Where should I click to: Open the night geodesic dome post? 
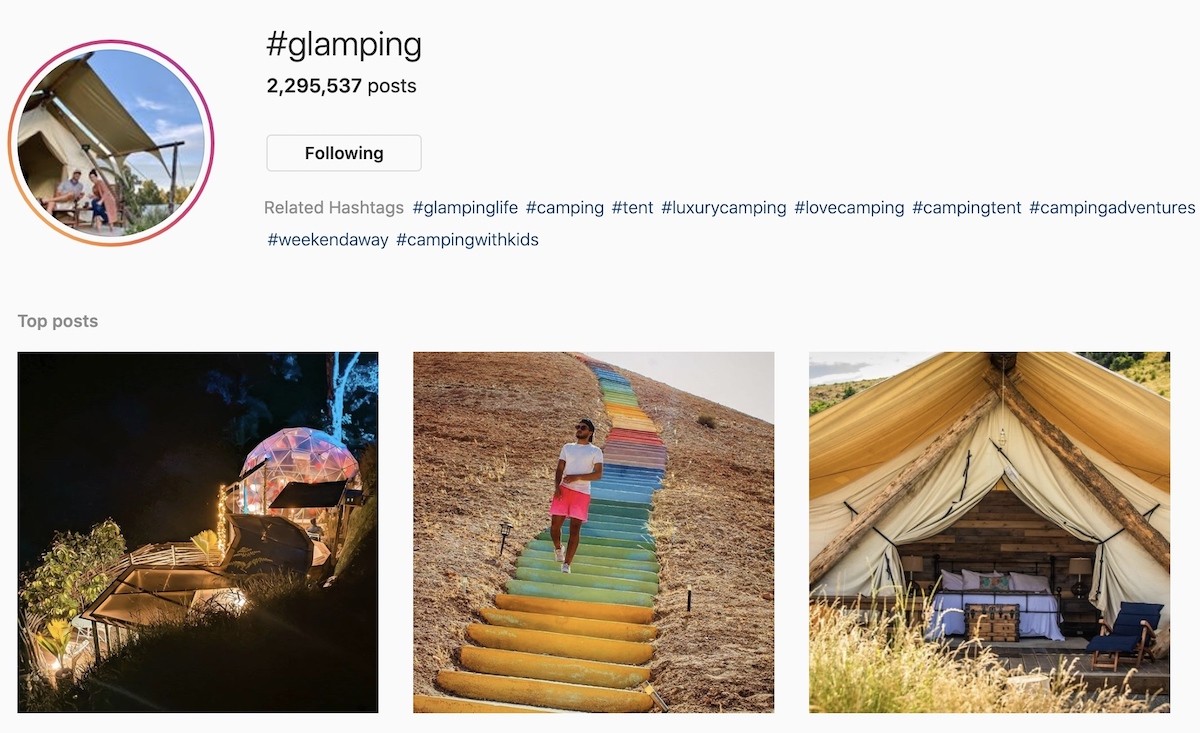pyautogui.click(x=198, y=532)
